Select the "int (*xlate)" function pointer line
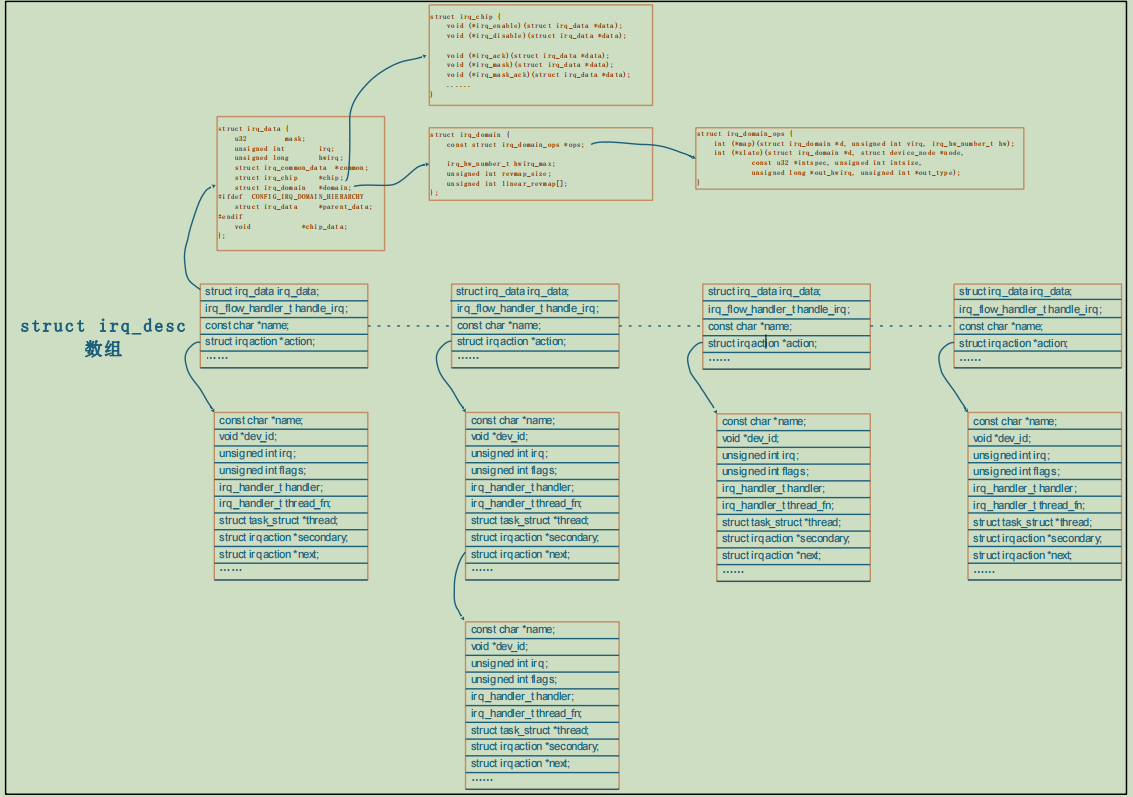The width and height of the screenshot is (1133, 797). [839, 153]
